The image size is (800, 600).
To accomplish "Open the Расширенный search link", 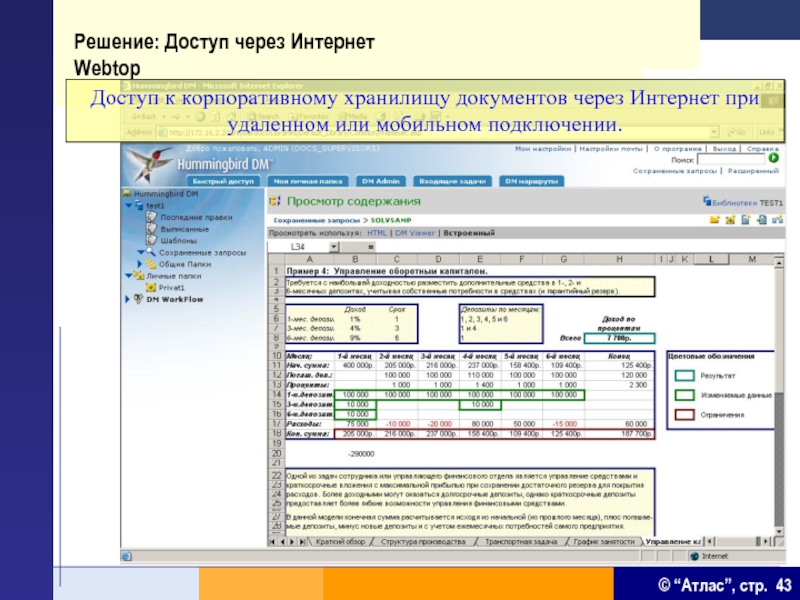I will point(753,171).
